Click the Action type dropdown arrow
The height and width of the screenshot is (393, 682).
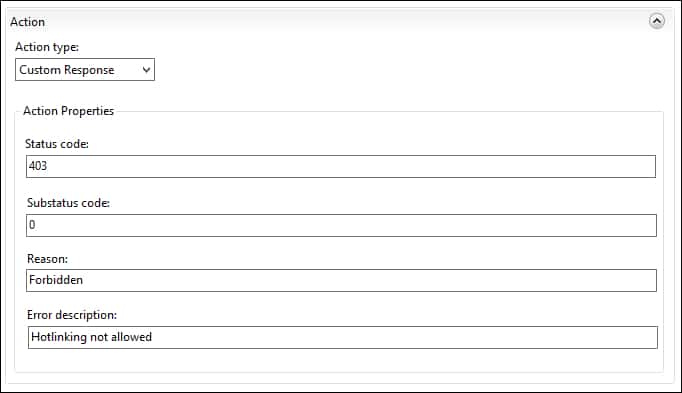point(147,70)
